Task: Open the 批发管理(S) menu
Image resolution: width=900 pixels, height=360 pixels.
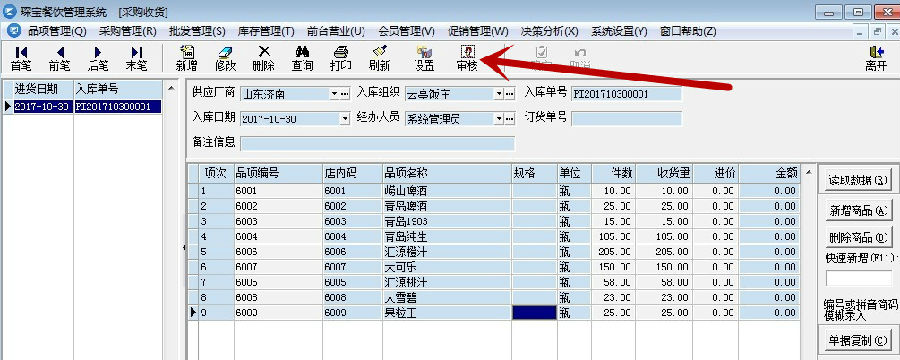Action: point(197,31)
